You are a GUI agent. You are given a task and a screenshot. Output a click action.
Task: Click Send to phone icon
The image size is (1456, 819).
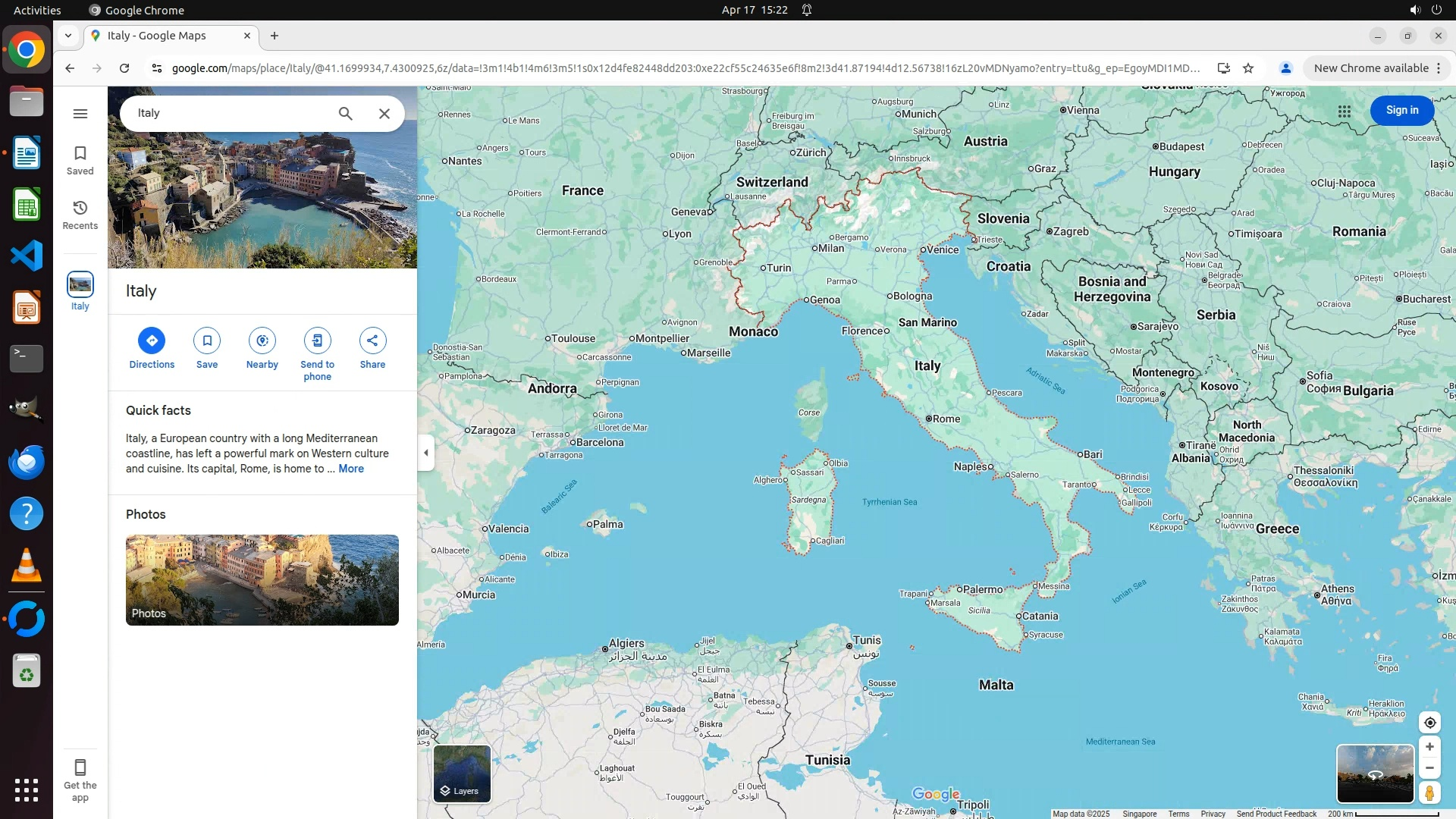(x=317, y=340)
